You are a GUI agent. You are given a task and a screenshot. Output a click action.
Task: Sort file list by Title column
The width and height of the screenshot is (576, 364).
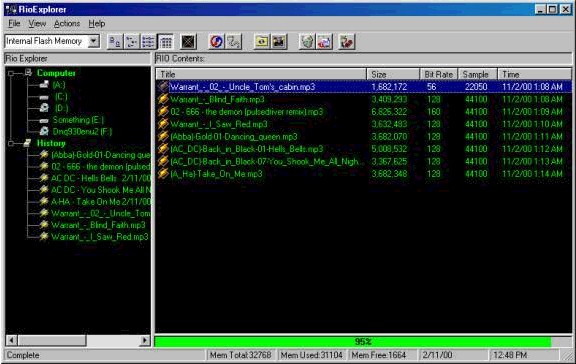[261, 74]
